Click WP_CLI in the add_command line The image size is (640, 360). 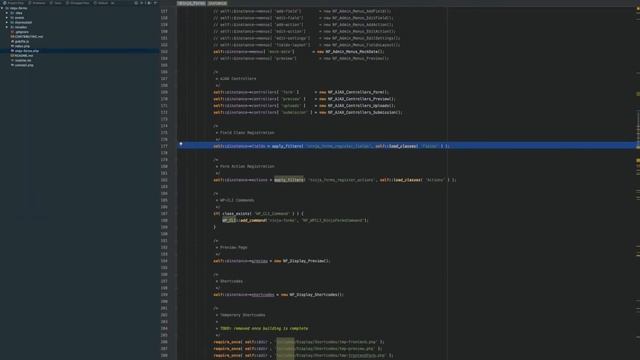(x=229, y=220)
